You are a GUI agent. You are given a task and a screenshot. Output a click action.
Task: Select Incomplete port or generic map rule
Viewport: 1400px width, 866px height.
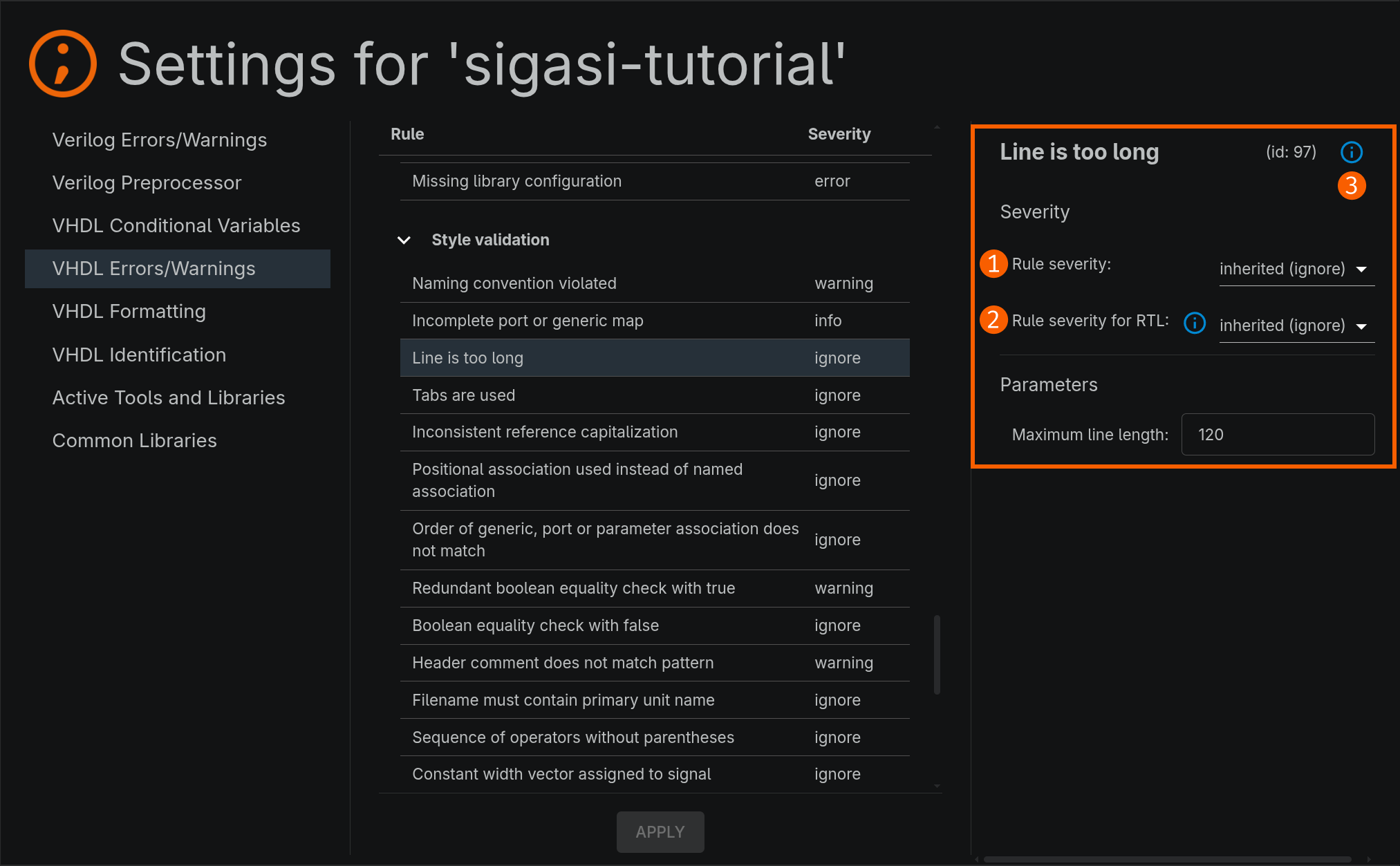click(x=655, y=321)
